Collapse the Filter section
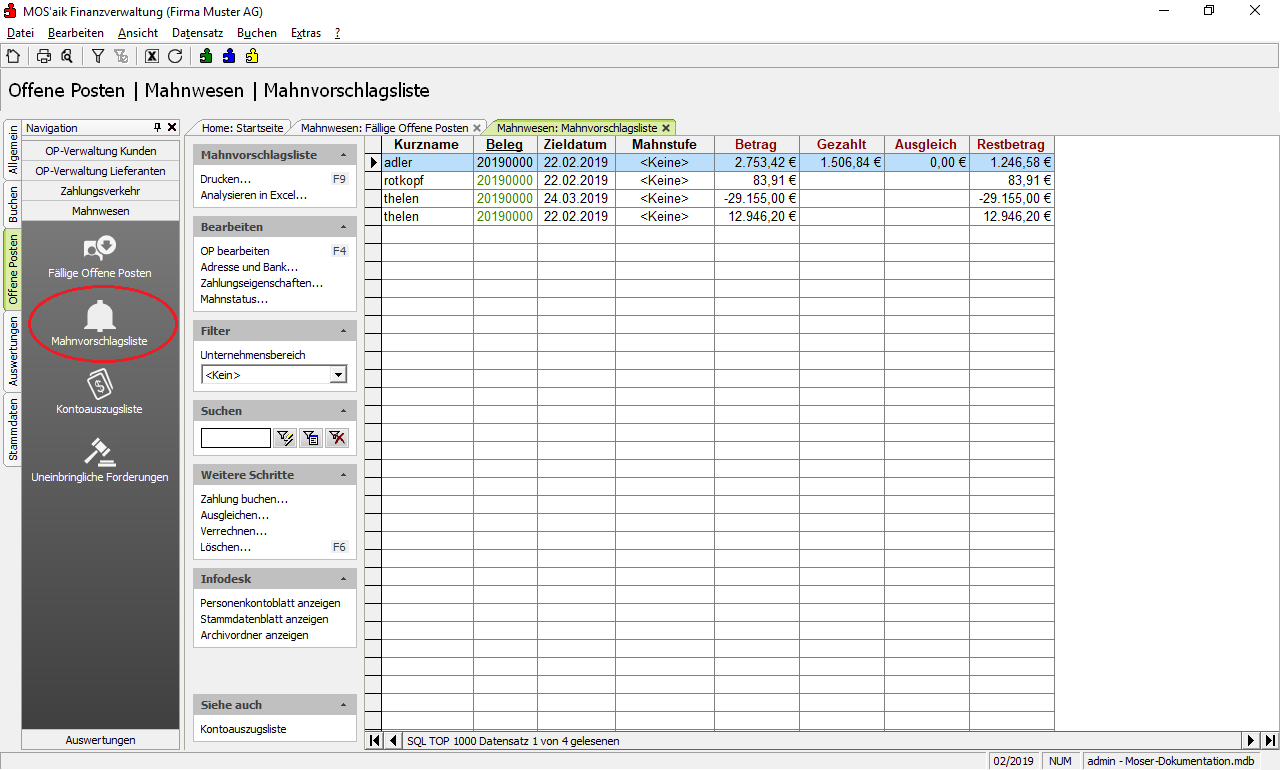Viewport: 1280px width, 770px height. [x=344, y=331]
